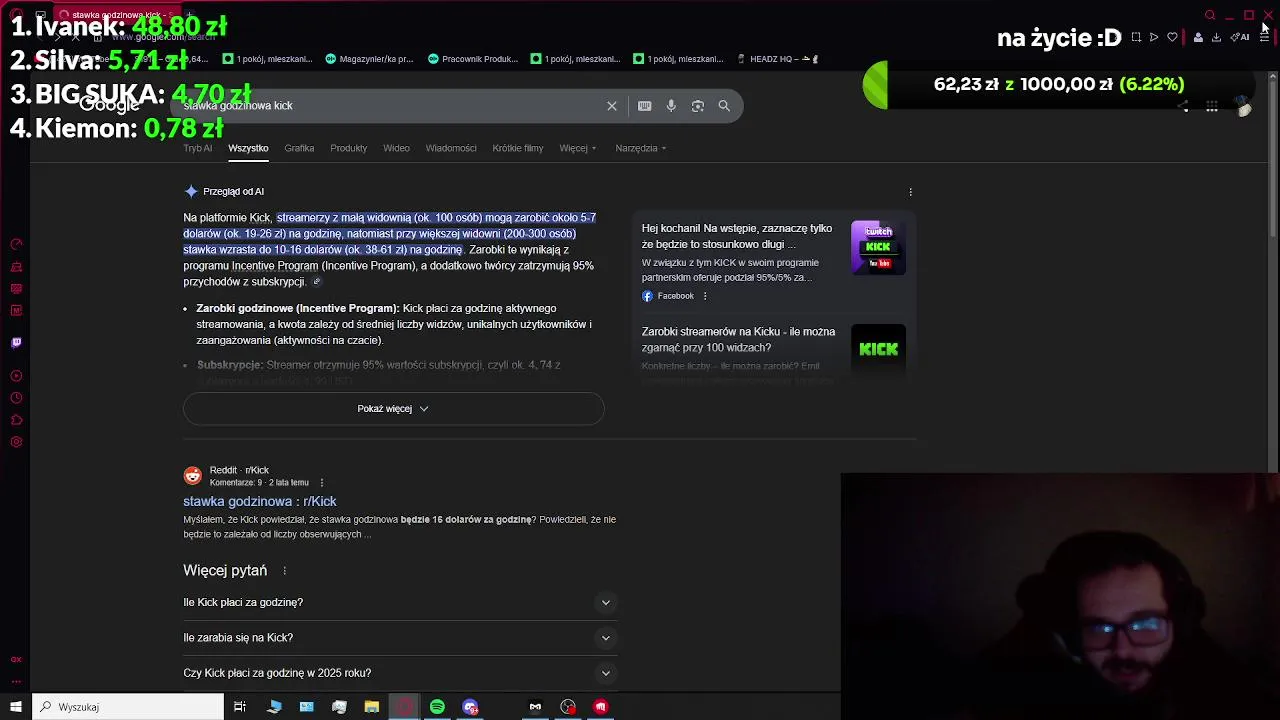
Task: Click the magnifier search submit icon
Action: click(x=724, y=106)
